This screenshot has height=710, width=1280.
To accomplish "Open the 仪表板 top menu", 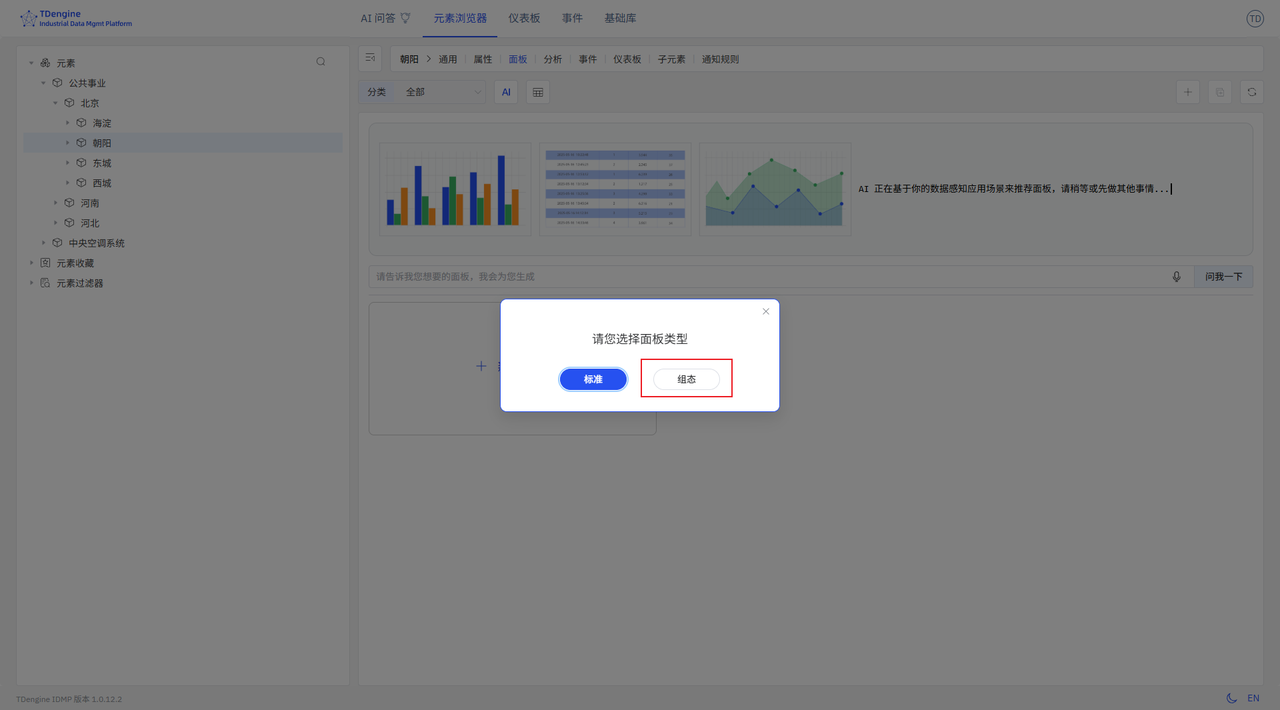I will (x=524, y=18).
